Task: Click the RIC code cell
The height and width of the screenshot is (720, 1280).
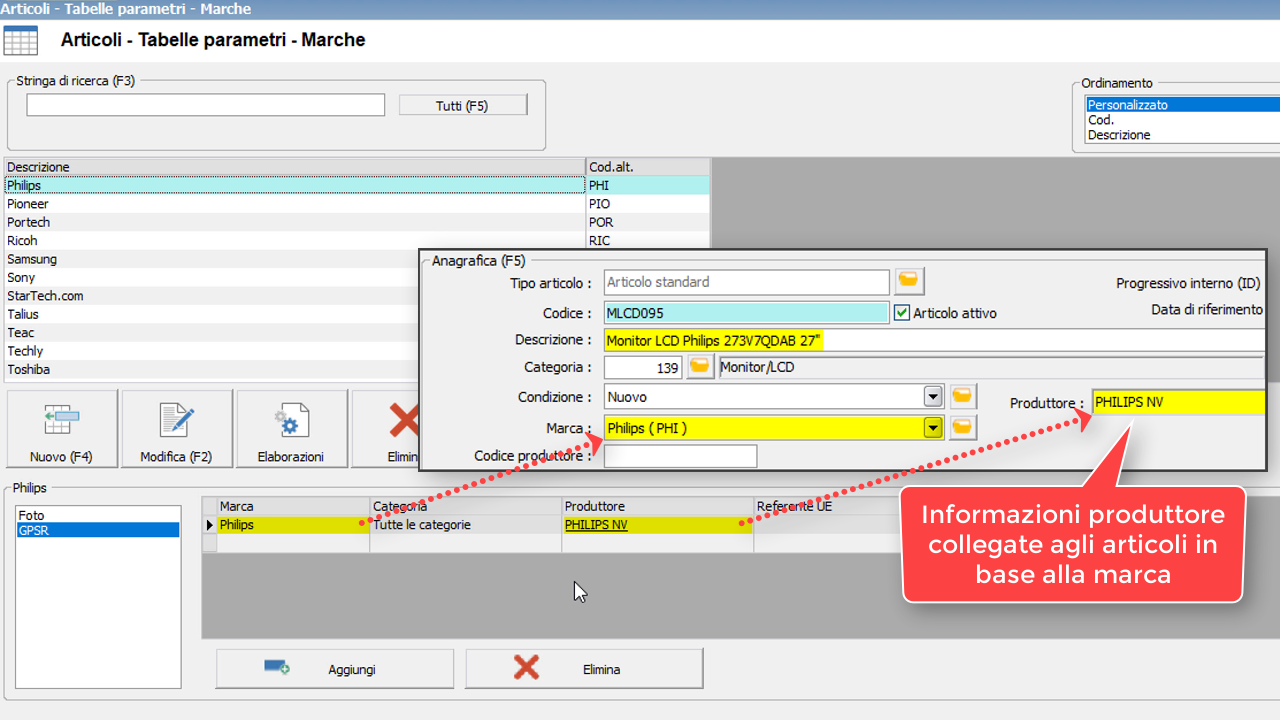Action: tap(648, 241)
